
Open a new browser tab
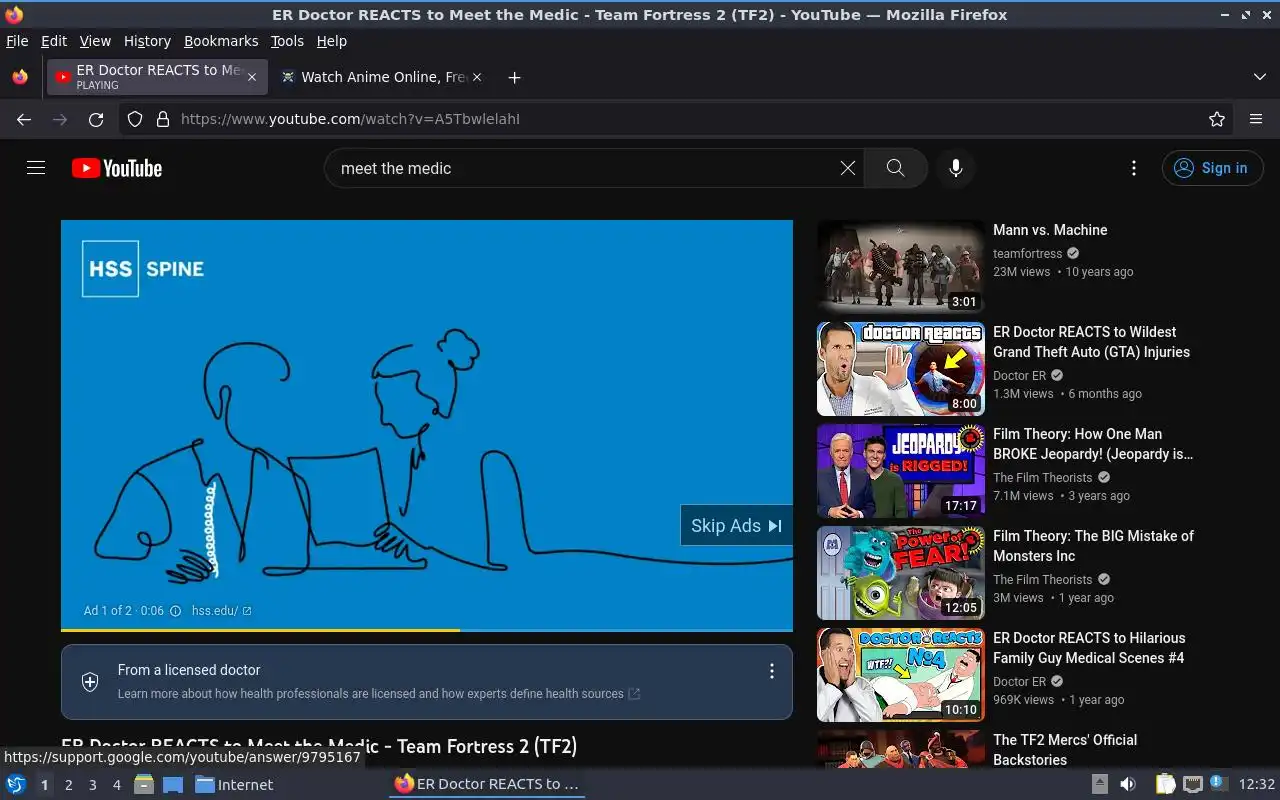(514, 77)
